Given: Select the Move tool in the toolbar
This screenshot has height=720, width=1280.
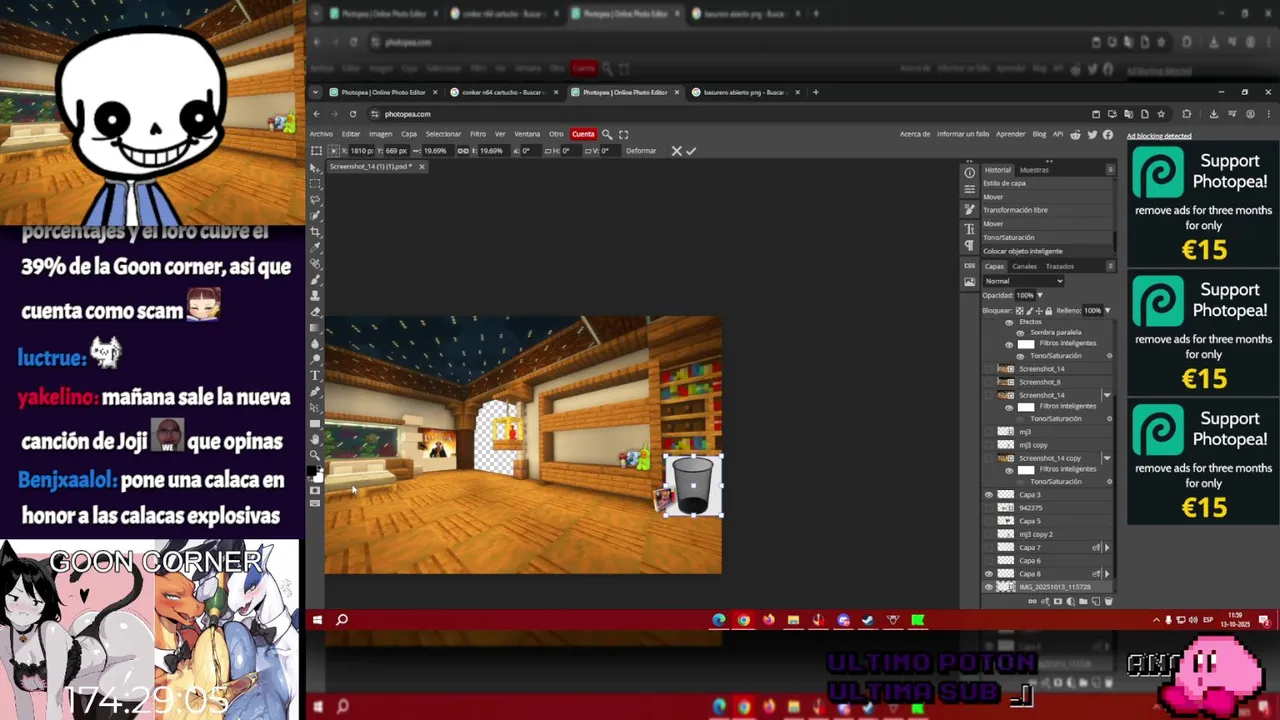Looking at the screenshot, I should pos(316,167).
